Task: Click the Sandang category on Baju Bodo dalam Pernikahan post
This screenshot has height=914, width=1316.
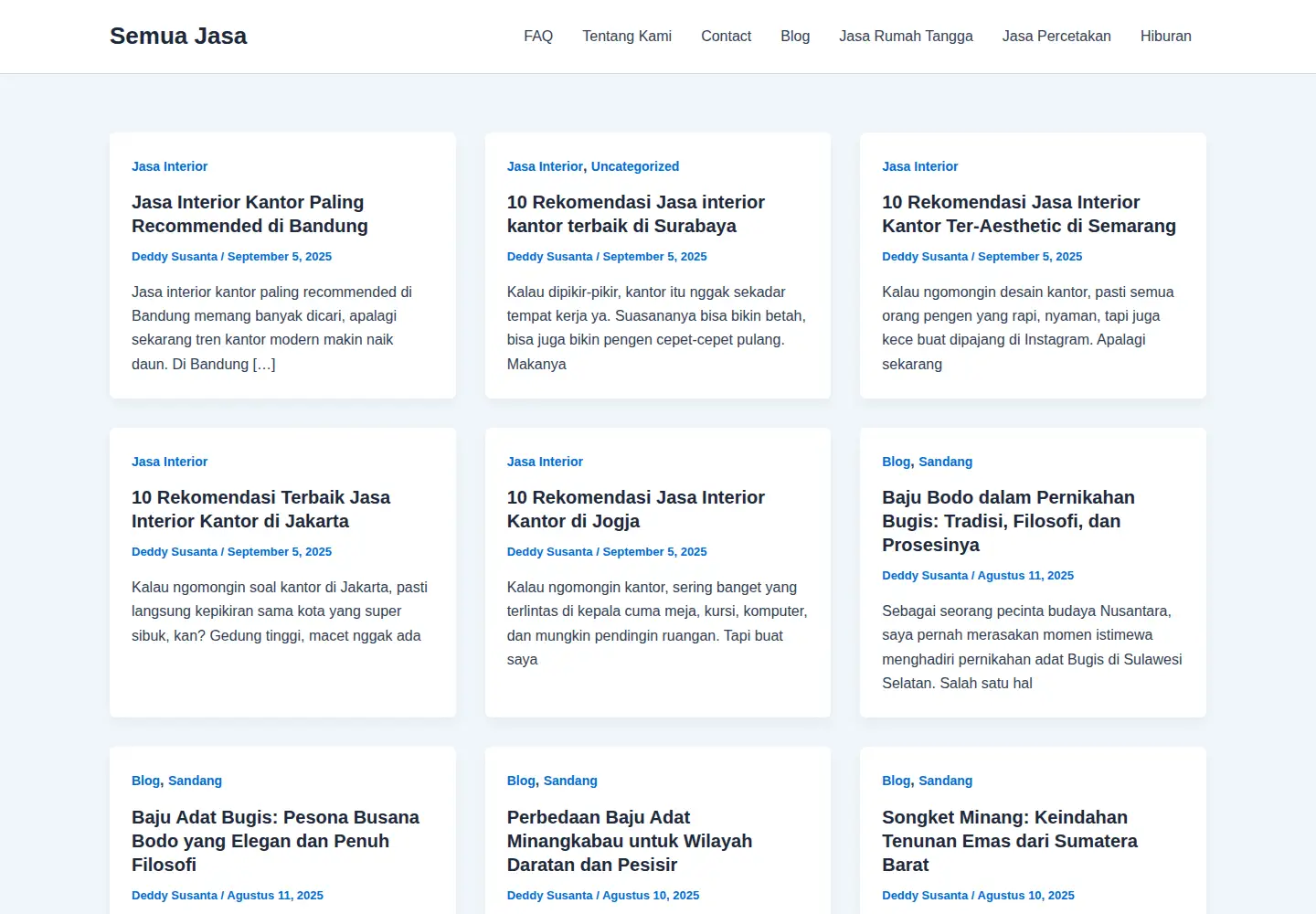Action: point(945,462)
